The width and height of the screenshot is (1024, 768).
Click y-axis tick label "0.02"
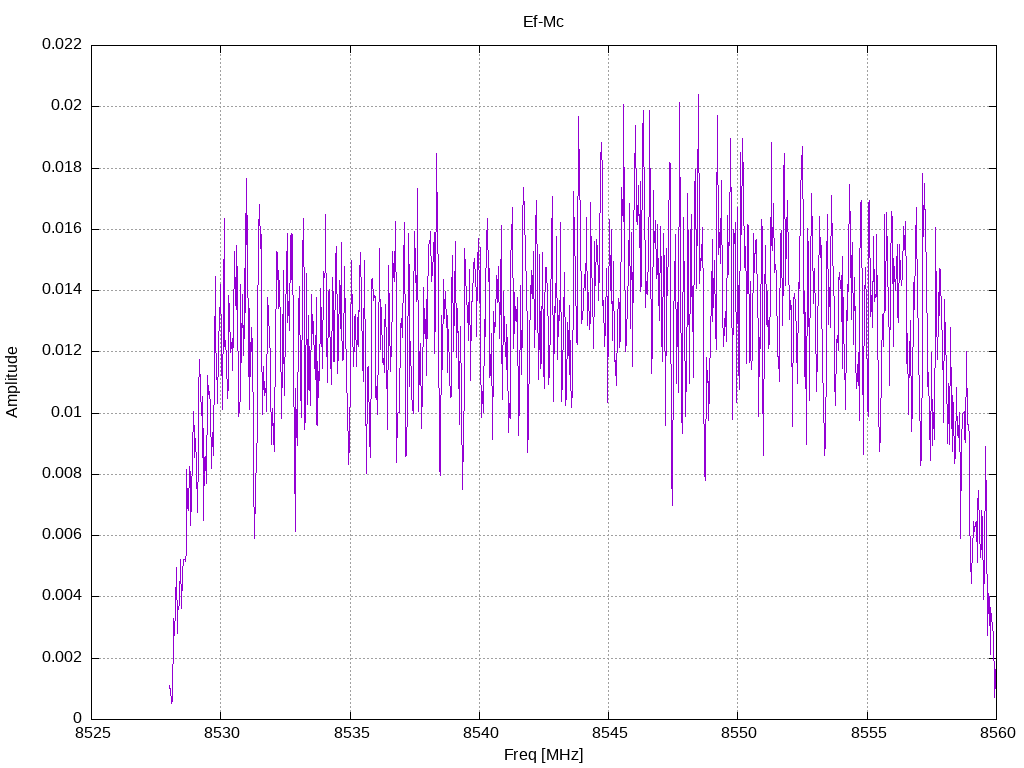tap(67, 106)
